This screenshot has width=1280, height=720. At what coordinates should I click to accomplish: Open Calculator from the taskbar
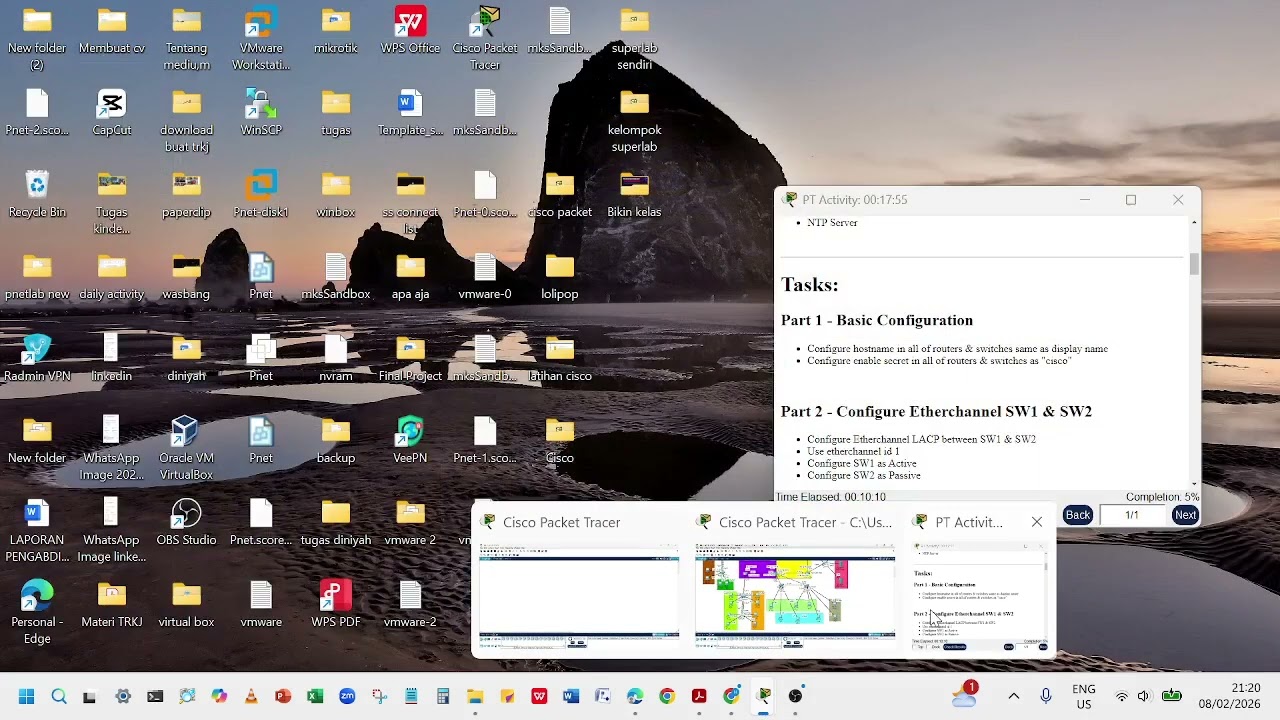pyautogui.click(x=443, y=696)
